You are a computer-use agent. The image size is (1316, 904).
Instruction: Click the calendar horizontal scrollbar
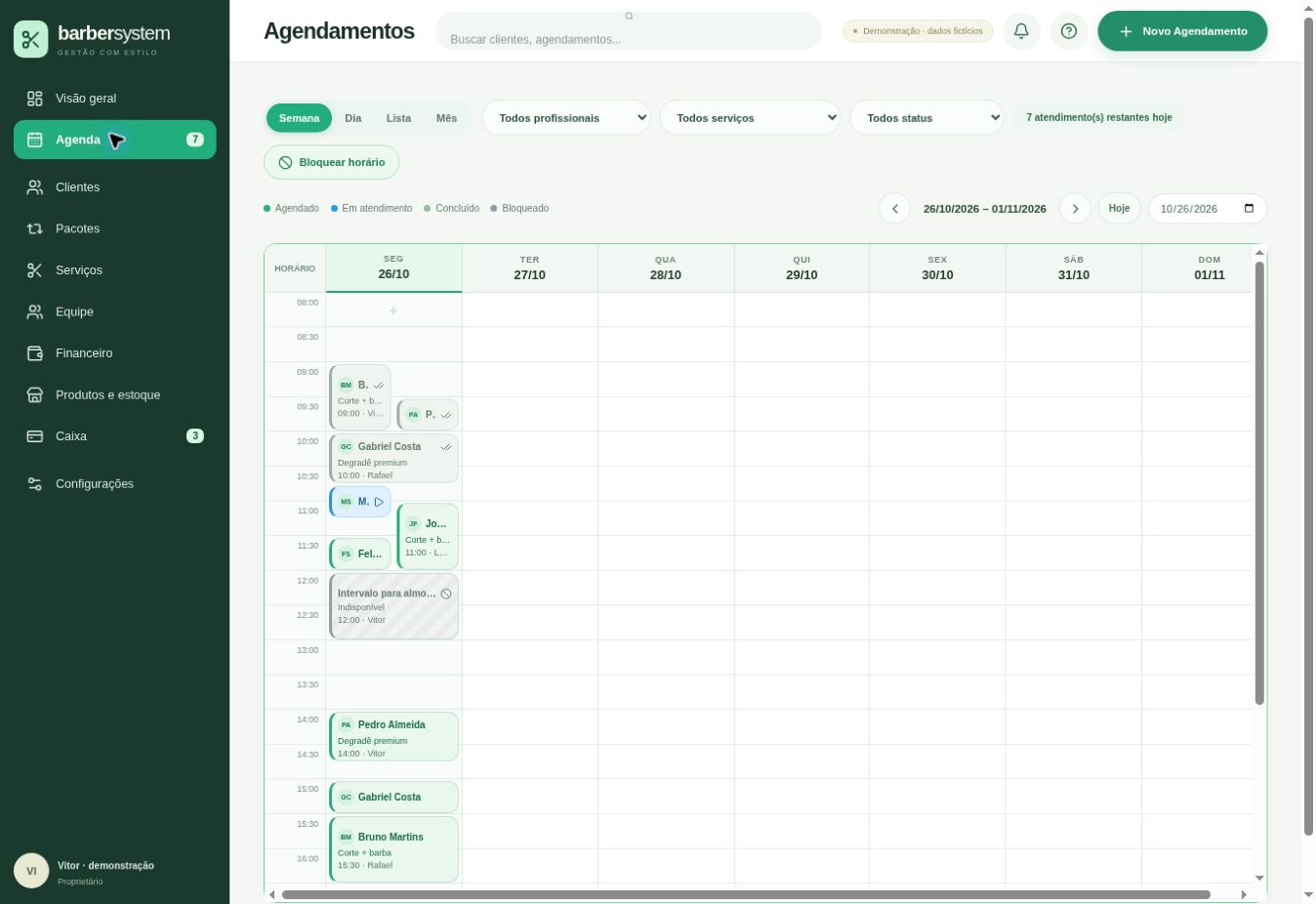pyautogui.click(x=746, y=894)
